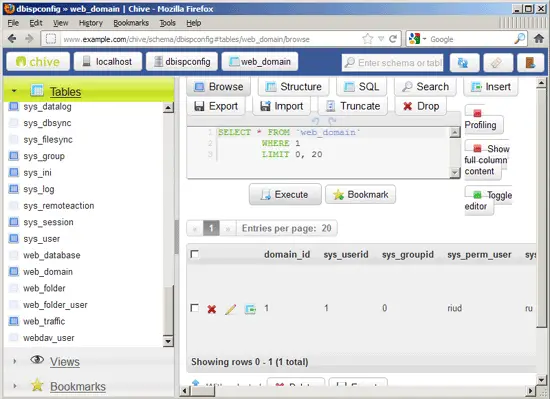550x399 pixels.
Task: Expand the Bookmarks section arrow
Action: tap(14, 386)
